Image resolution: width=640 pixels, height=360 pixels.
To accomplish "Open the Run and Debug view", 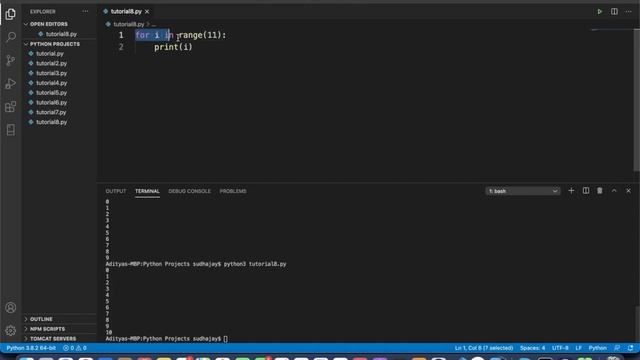I will point(11,84).
